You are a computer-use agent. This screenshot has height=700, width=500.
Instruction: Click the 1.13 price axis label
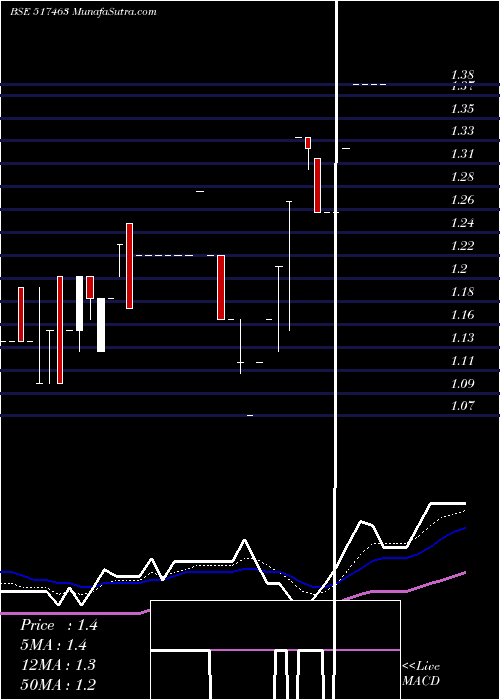(462, 338)
